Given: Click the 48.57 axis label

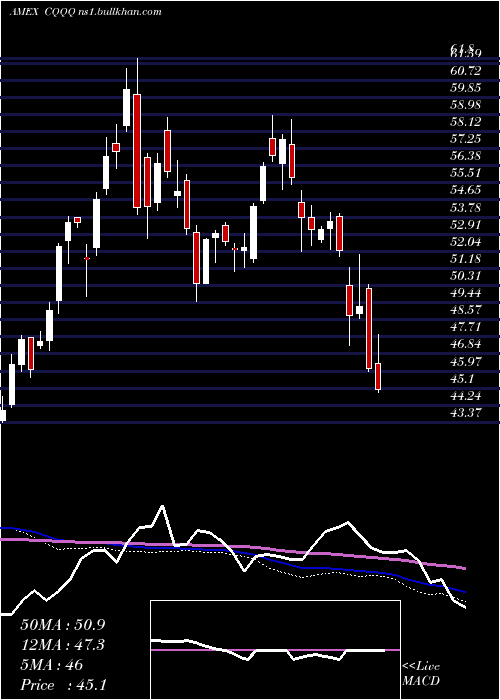Looking at the screenshot, I should pyautogui.click(x=466, y=310).
